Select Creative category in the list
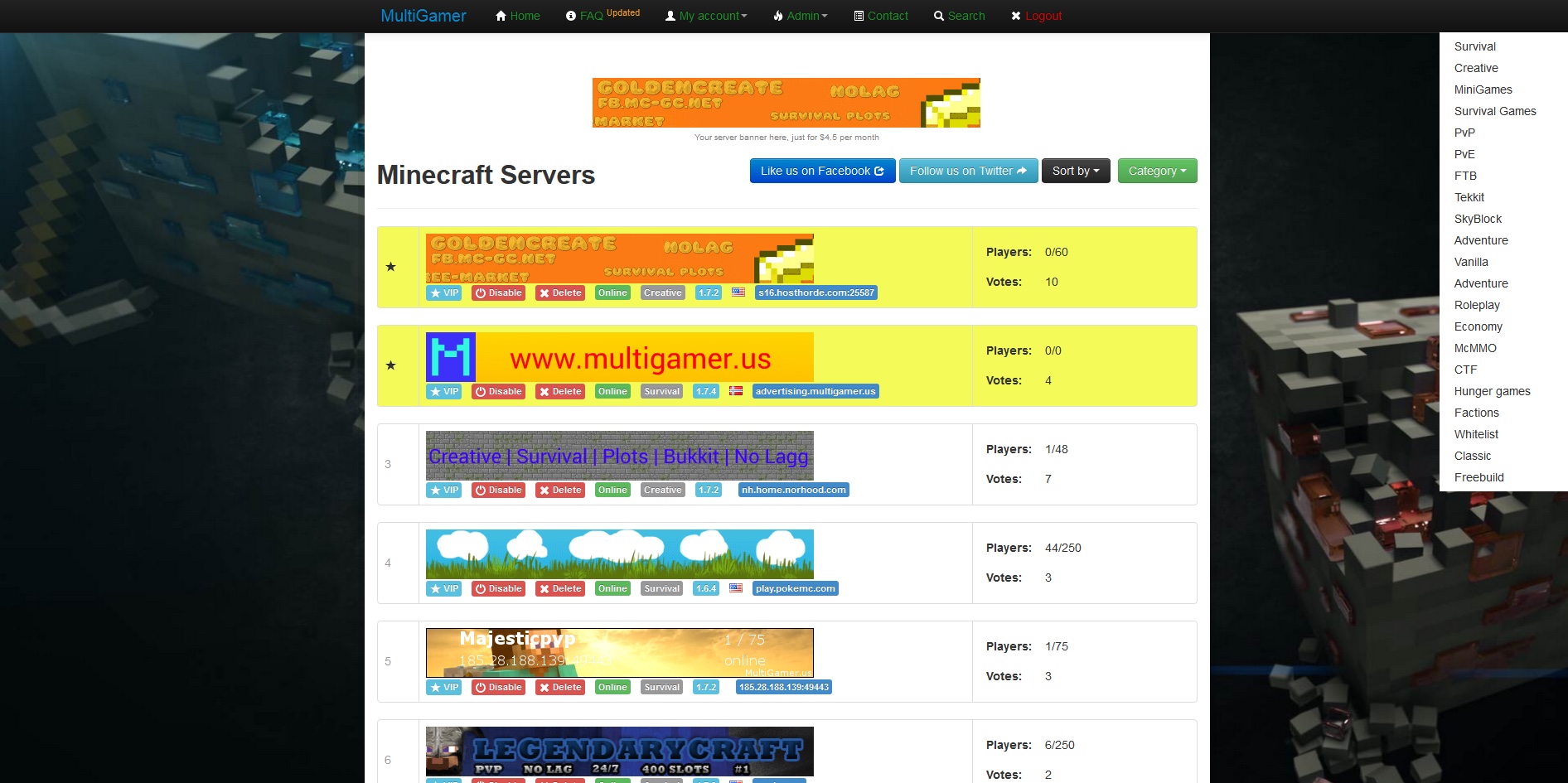1568x783 pixels. click(1476, 68)
